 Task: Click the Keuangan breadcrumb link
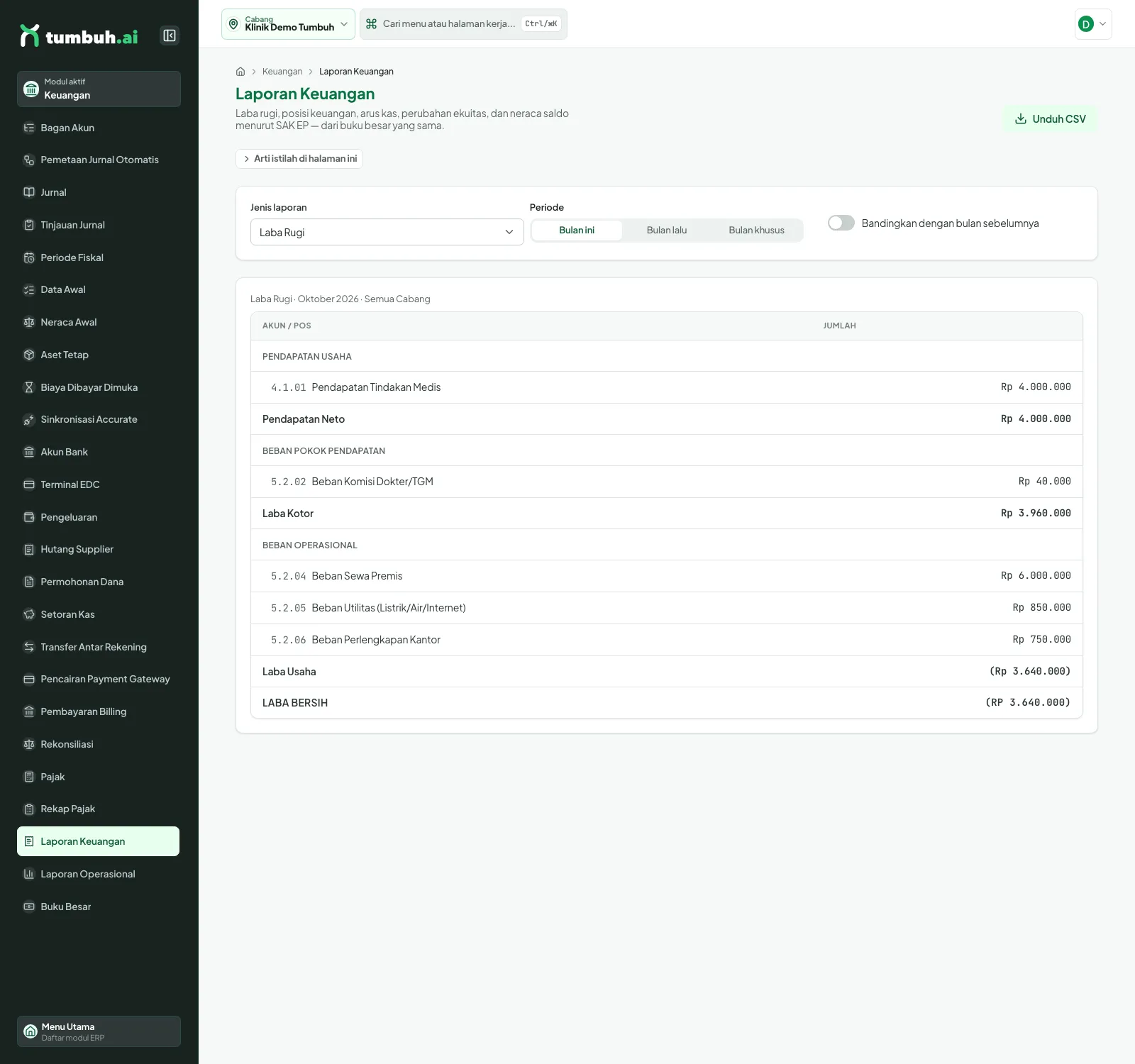pyautogui.click(x=282, y=72)
